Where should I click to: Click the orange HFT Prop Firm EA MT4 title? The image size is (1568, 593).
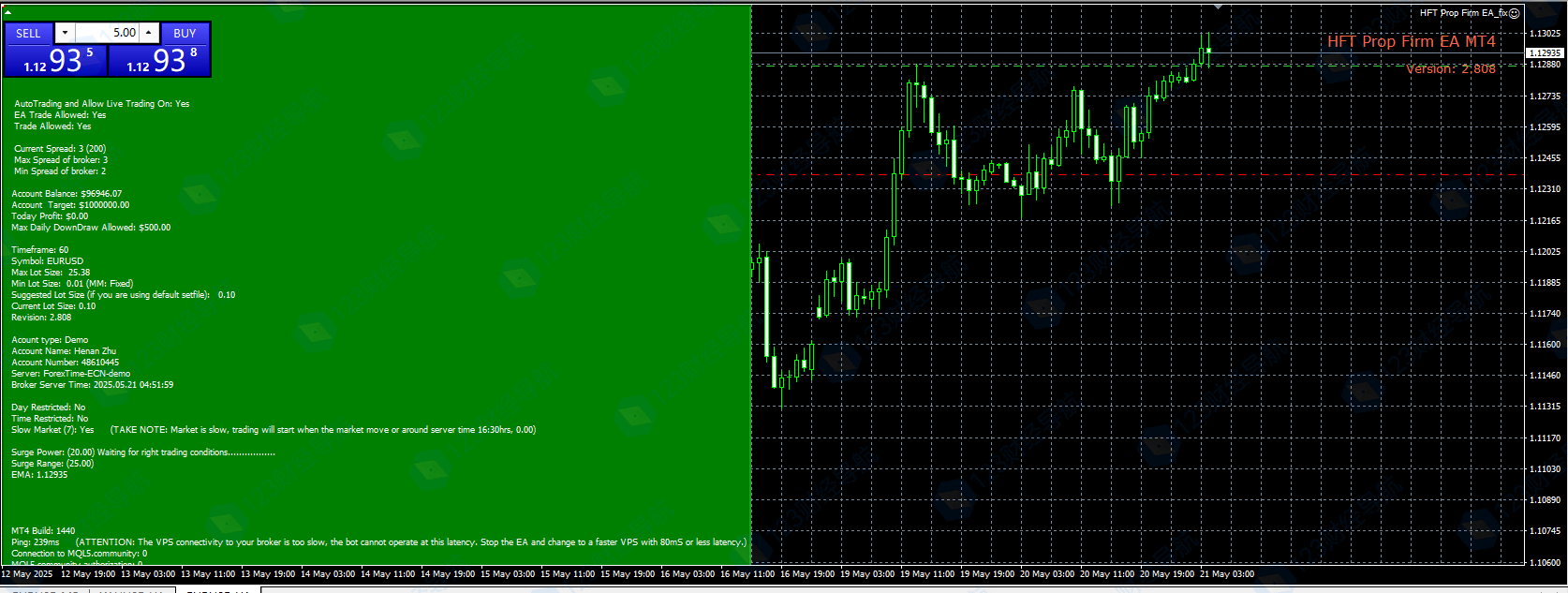[x=1412, y=41]
